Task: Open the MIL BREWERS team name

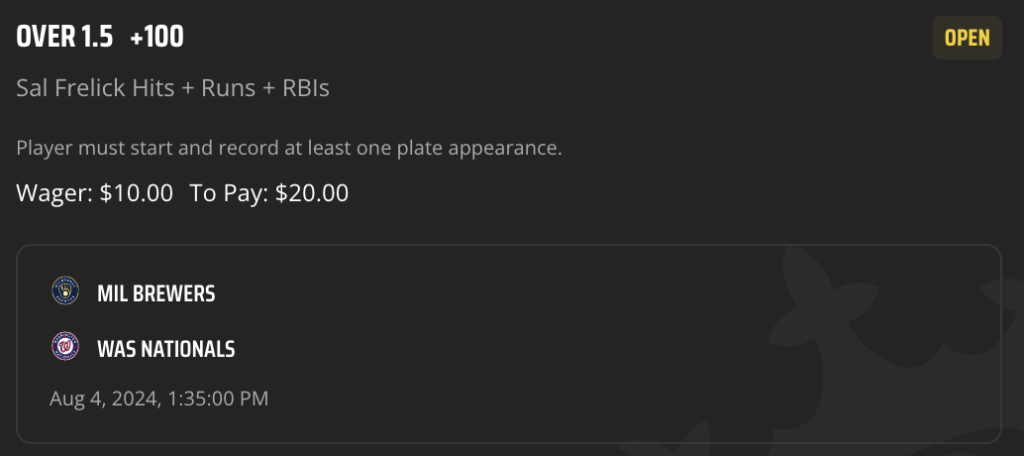Action: [x=156, y=294]
